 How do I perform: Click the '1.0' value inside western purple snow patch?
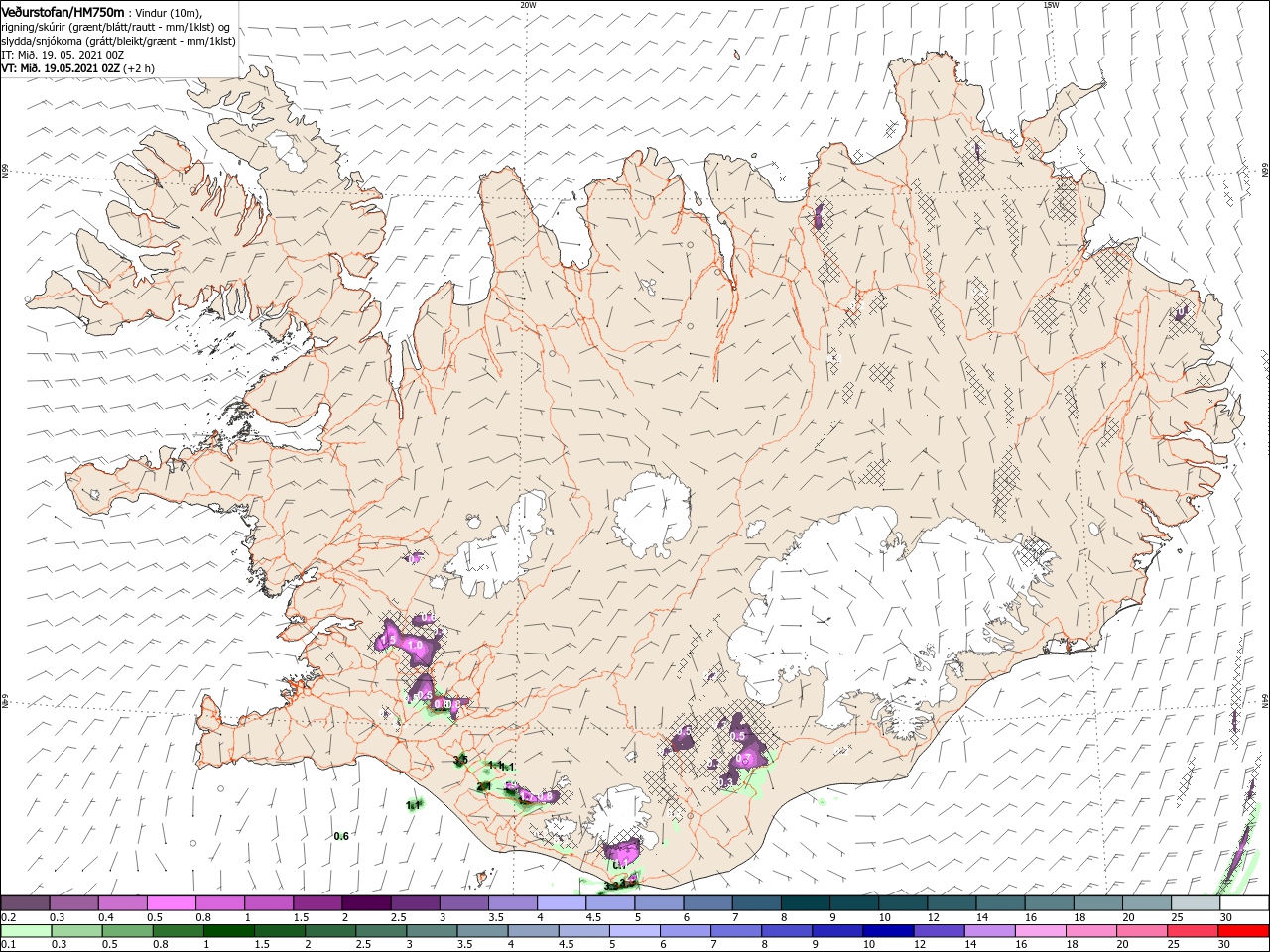coord(415,645)
